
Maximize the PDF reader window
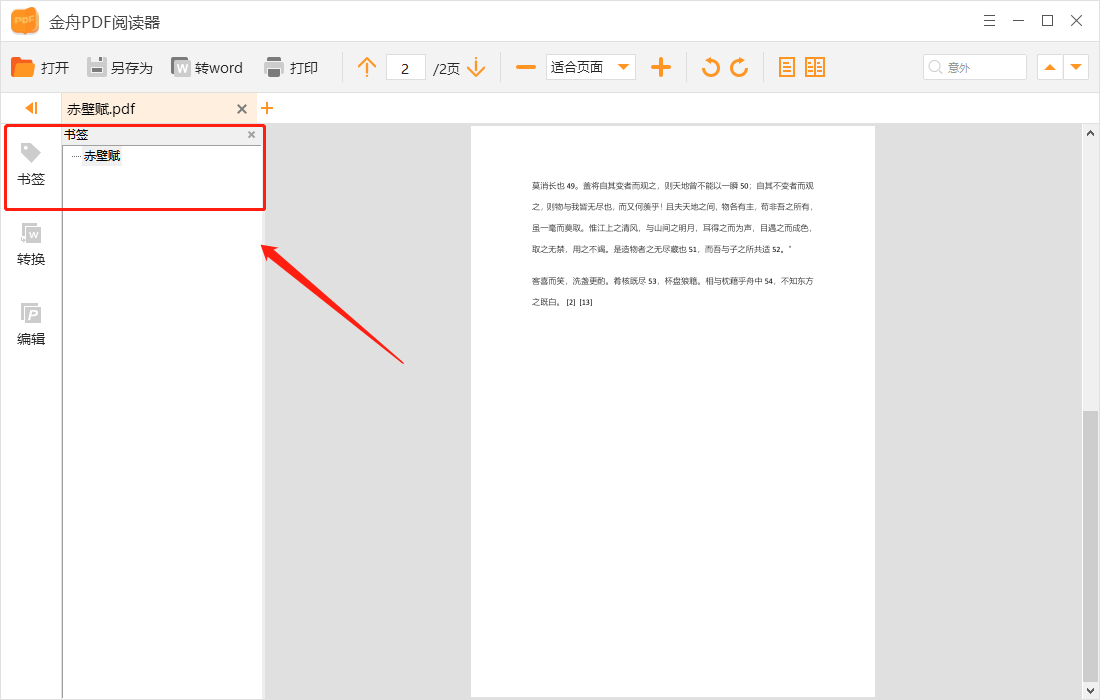pos(1047,21)
